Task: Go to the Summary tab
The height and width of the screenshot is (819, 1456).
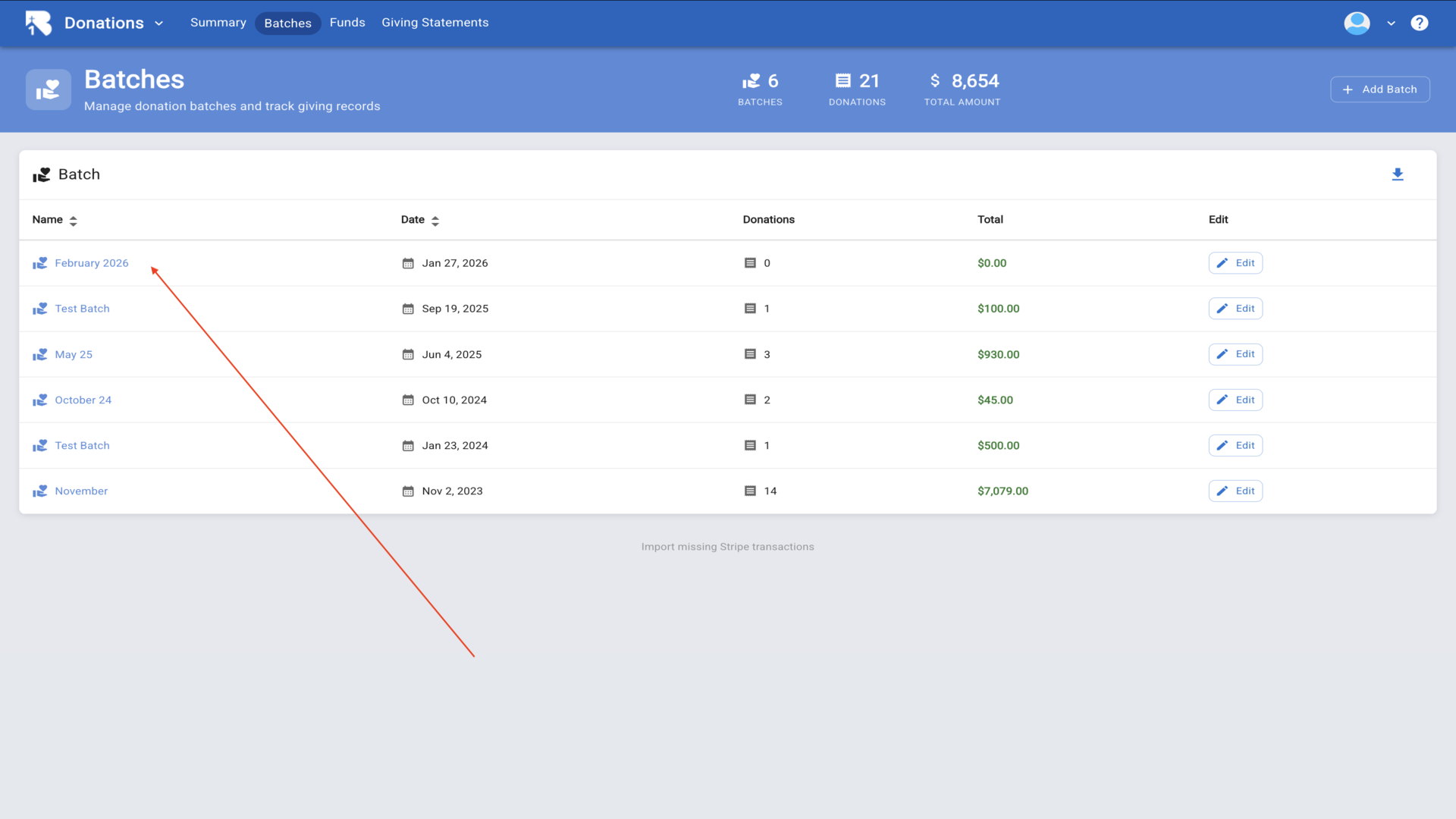Action: click(218, 23)
